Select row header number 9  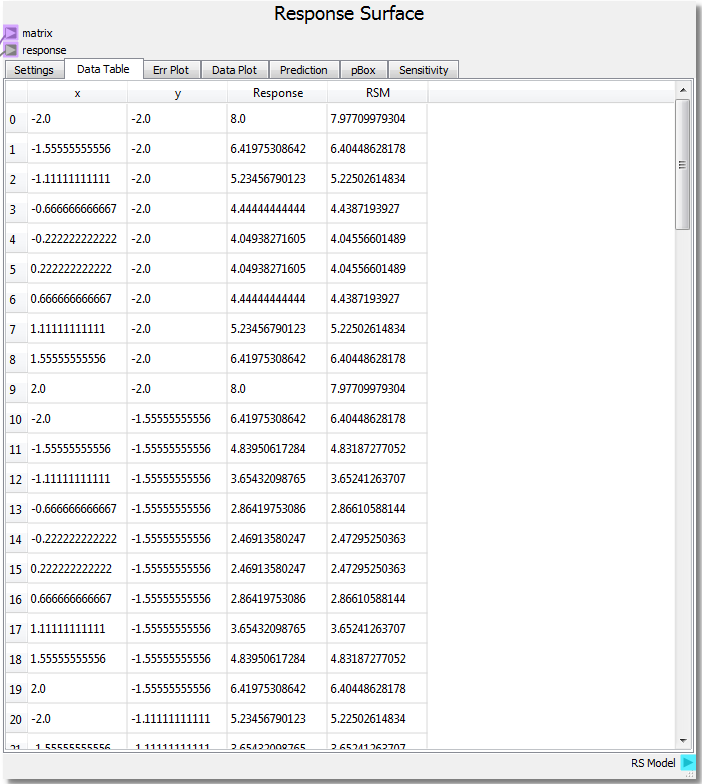pos(13,389)
